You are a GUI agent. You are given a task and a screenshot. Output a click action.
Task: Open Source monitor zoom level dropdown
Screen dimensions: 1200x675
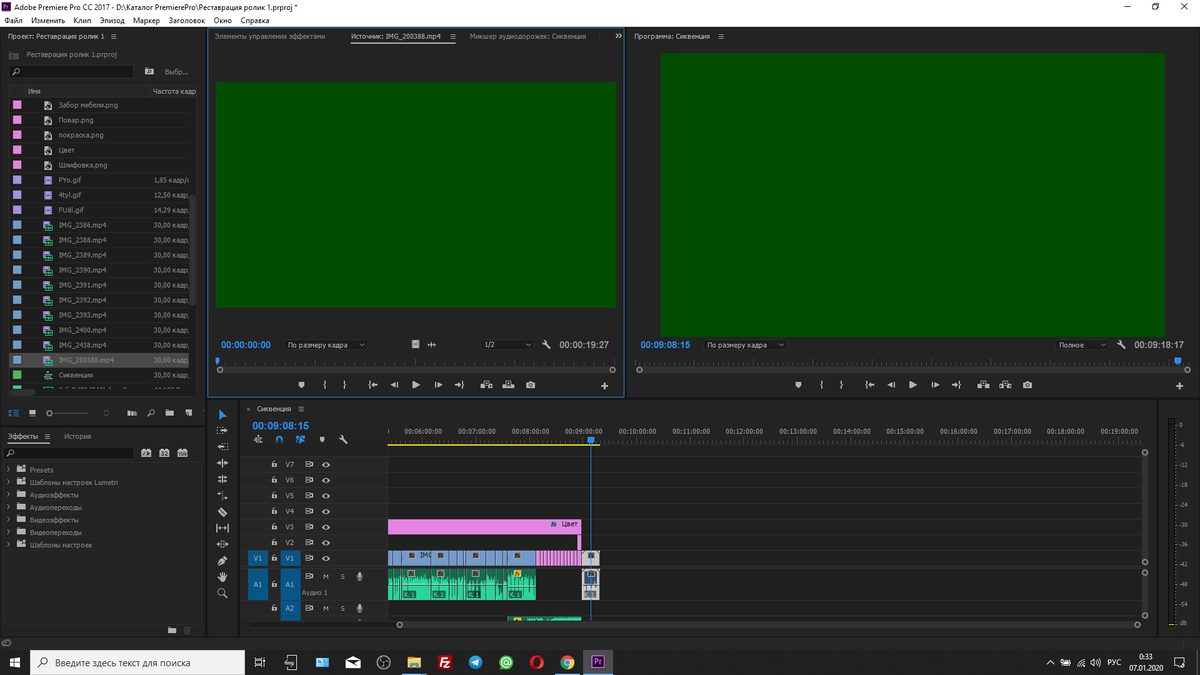[326, 345]
